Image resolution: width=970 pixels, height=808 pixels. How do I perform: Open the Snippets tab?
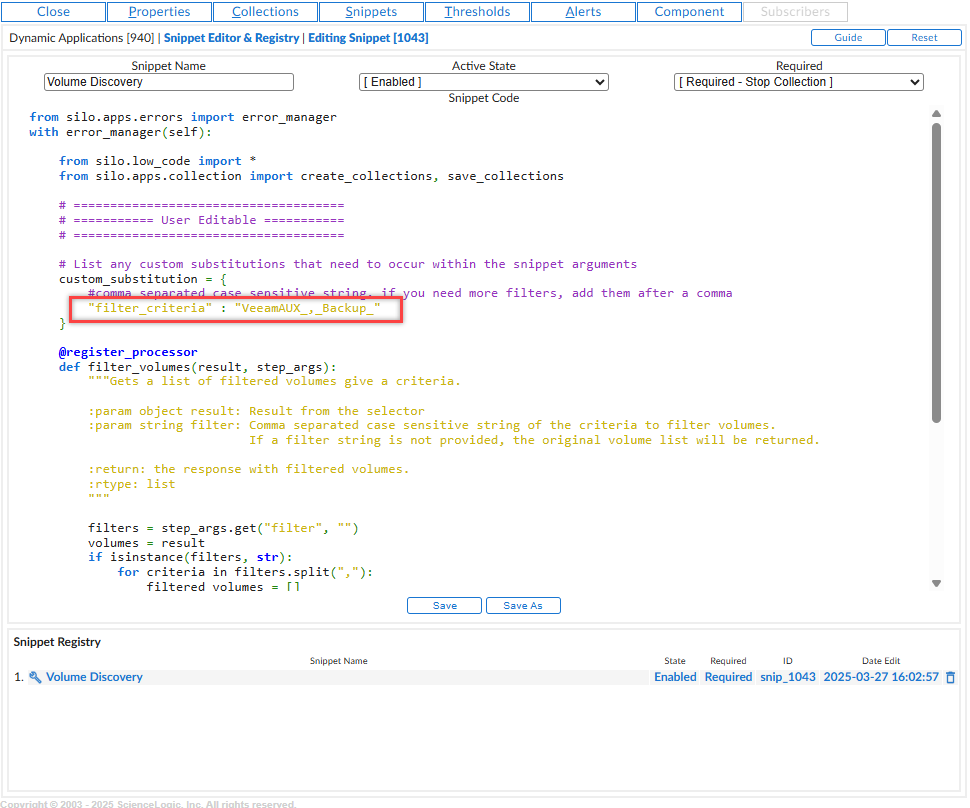[x=371, y=12]
